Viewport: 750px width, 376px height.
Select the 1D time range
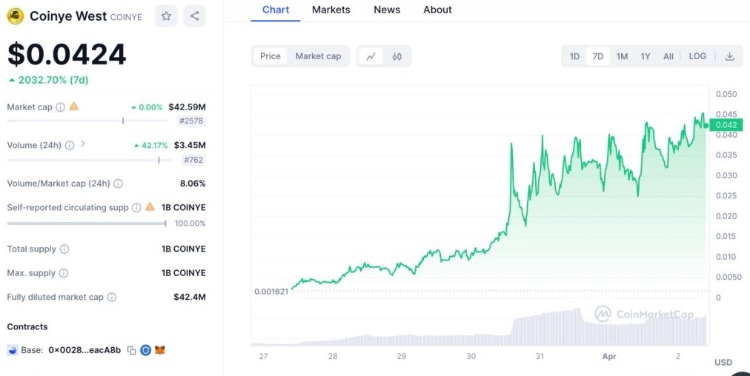coord(574,56)
